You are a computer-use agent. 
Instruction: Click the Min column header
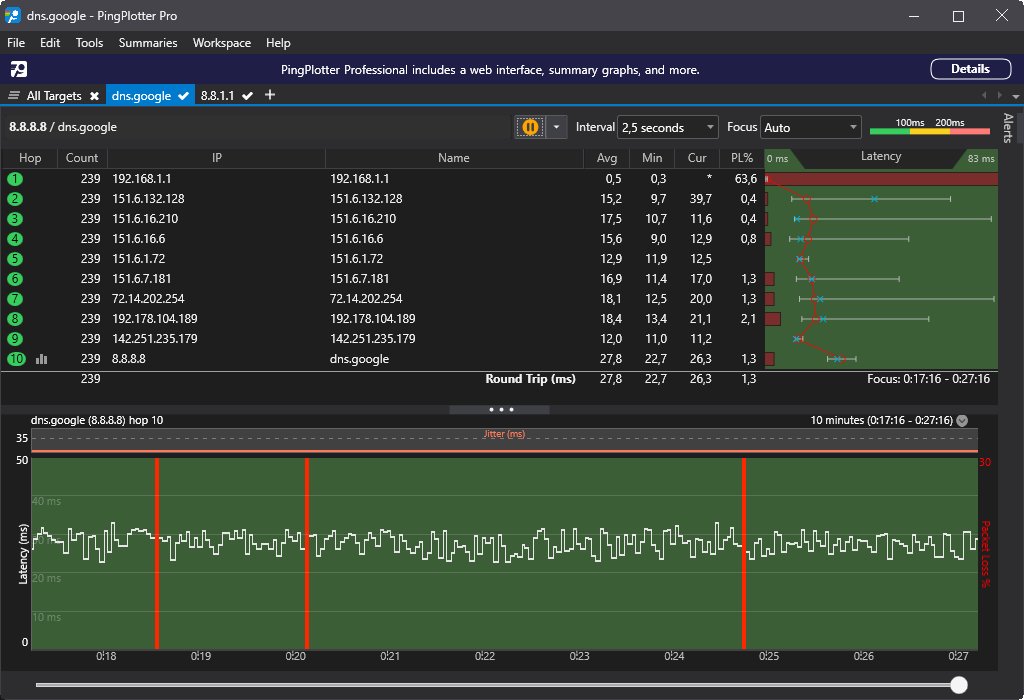coord(652,158)
